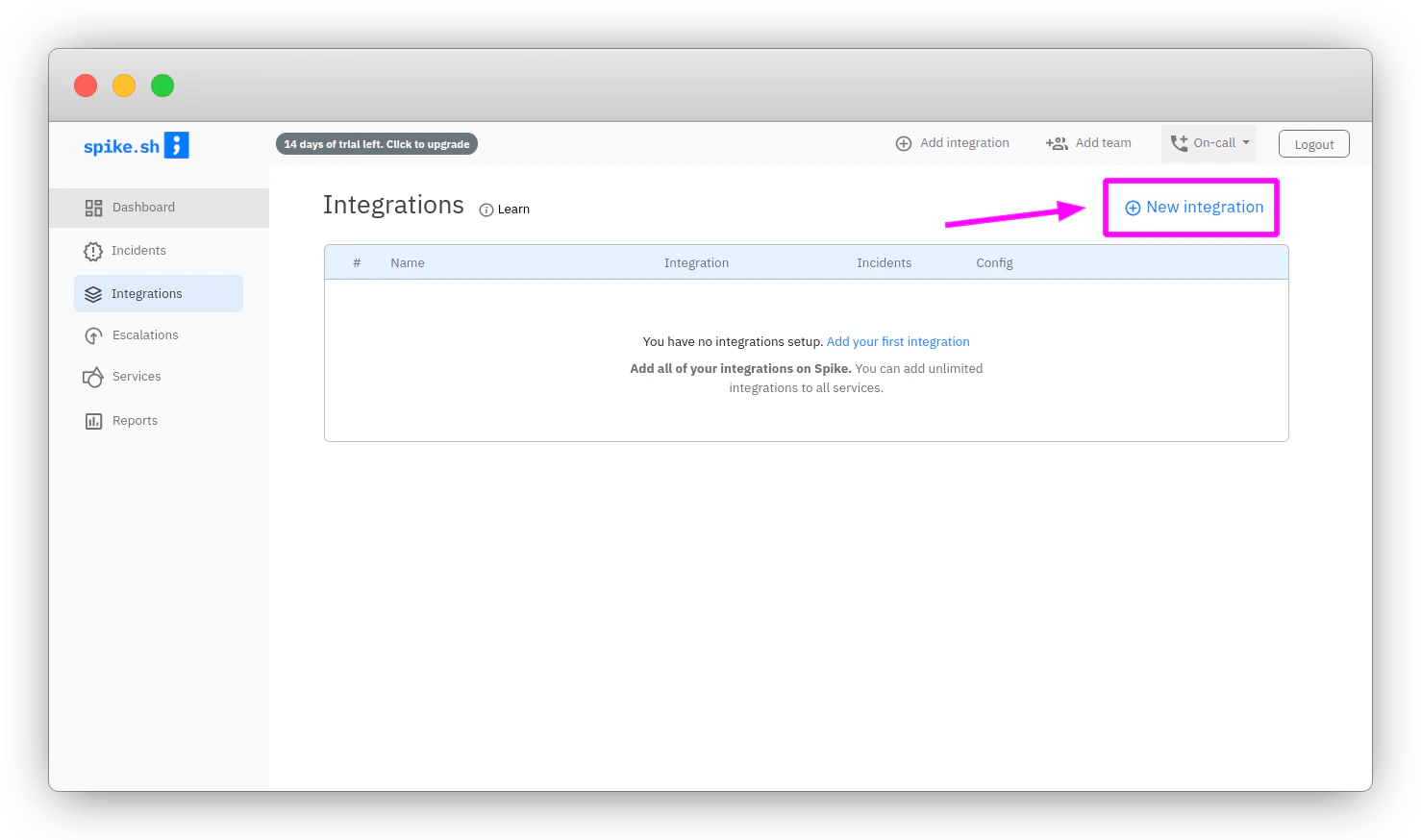Click the Add team people icon
The height and width of the screenshot is (840, 1421).
tap(1056, 142)
